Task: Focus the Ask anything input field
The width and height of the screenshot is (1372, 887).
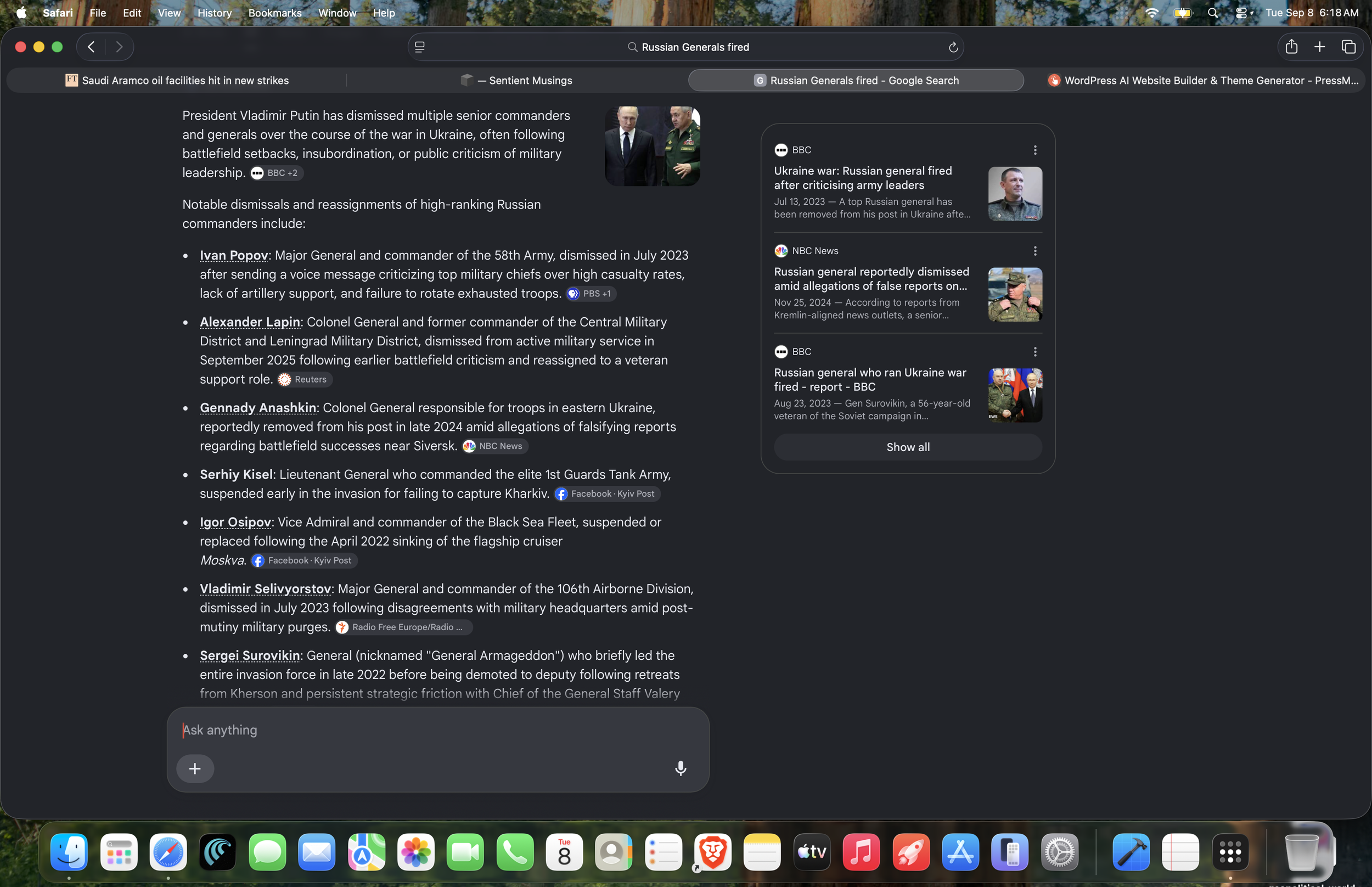Action: (x=437, y=731)
